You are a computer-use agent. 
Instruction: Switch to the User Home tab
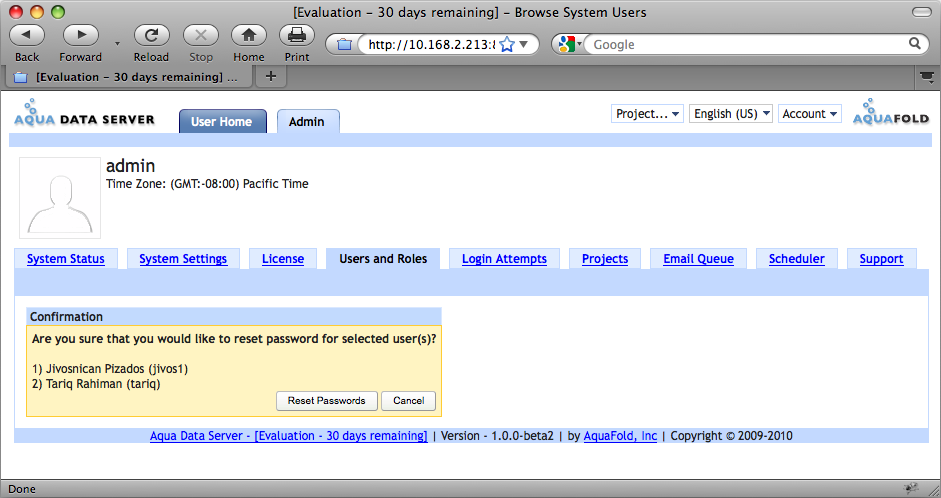[x=223, y=121]
